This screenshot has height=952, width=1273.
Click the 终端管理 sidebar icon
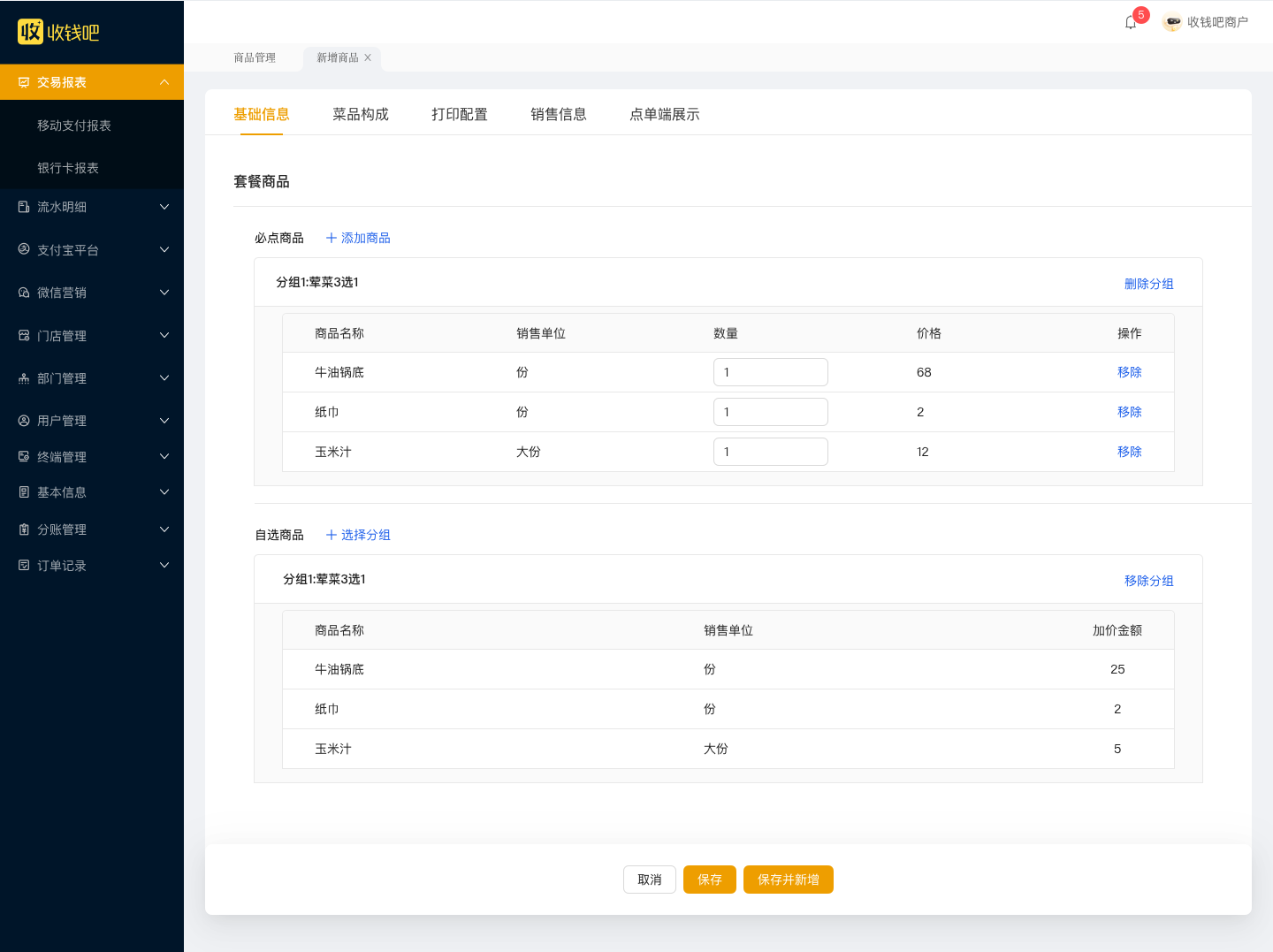tap(24, 456)
